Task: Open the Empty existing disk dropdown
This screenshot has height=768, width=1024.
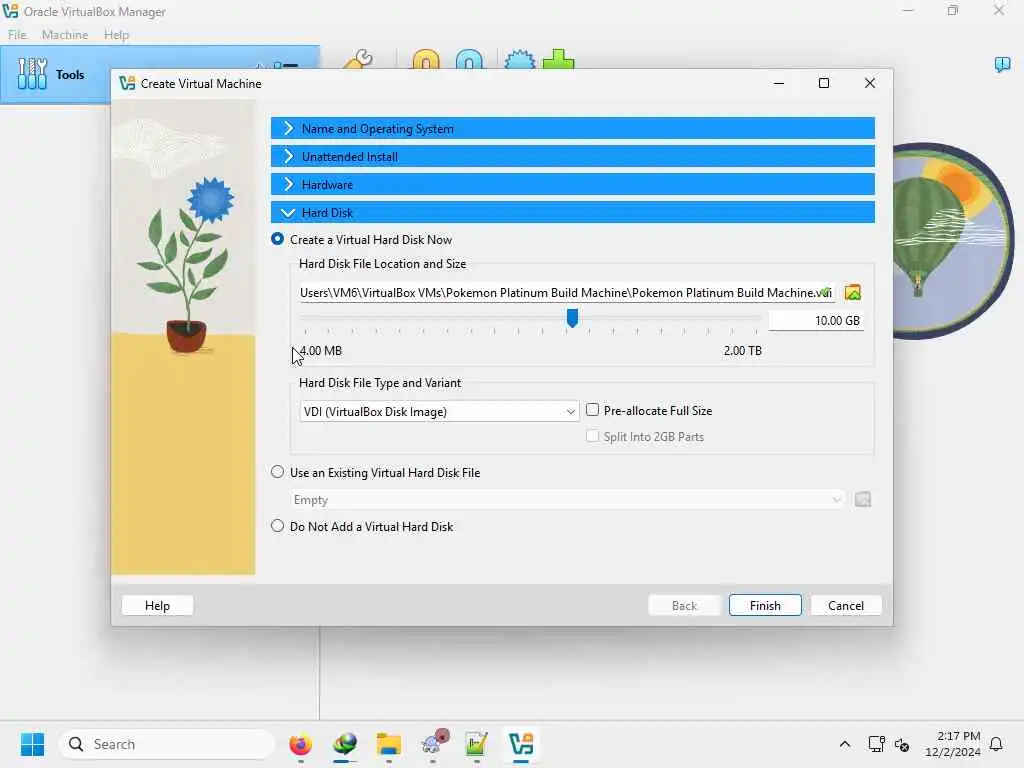Action: coord(567,500)
